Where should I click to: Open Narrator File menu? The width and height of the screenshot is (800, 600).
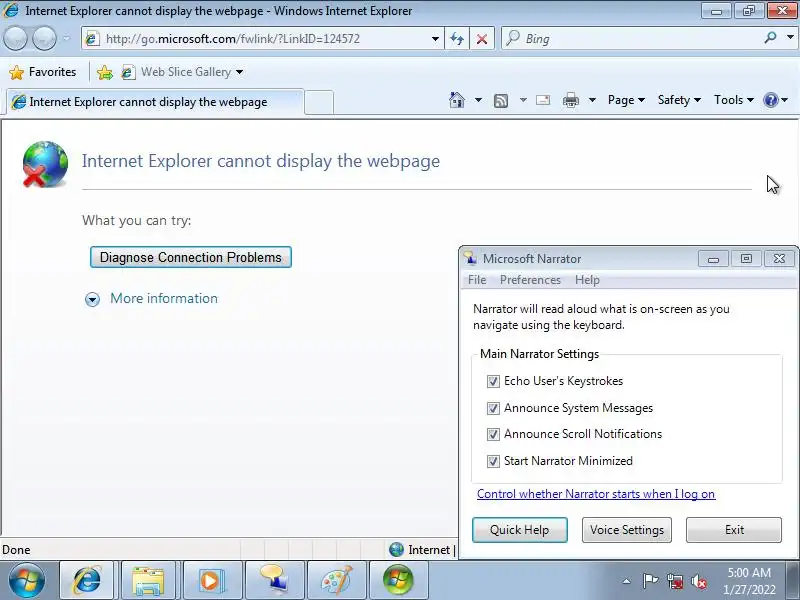(477, 280)
